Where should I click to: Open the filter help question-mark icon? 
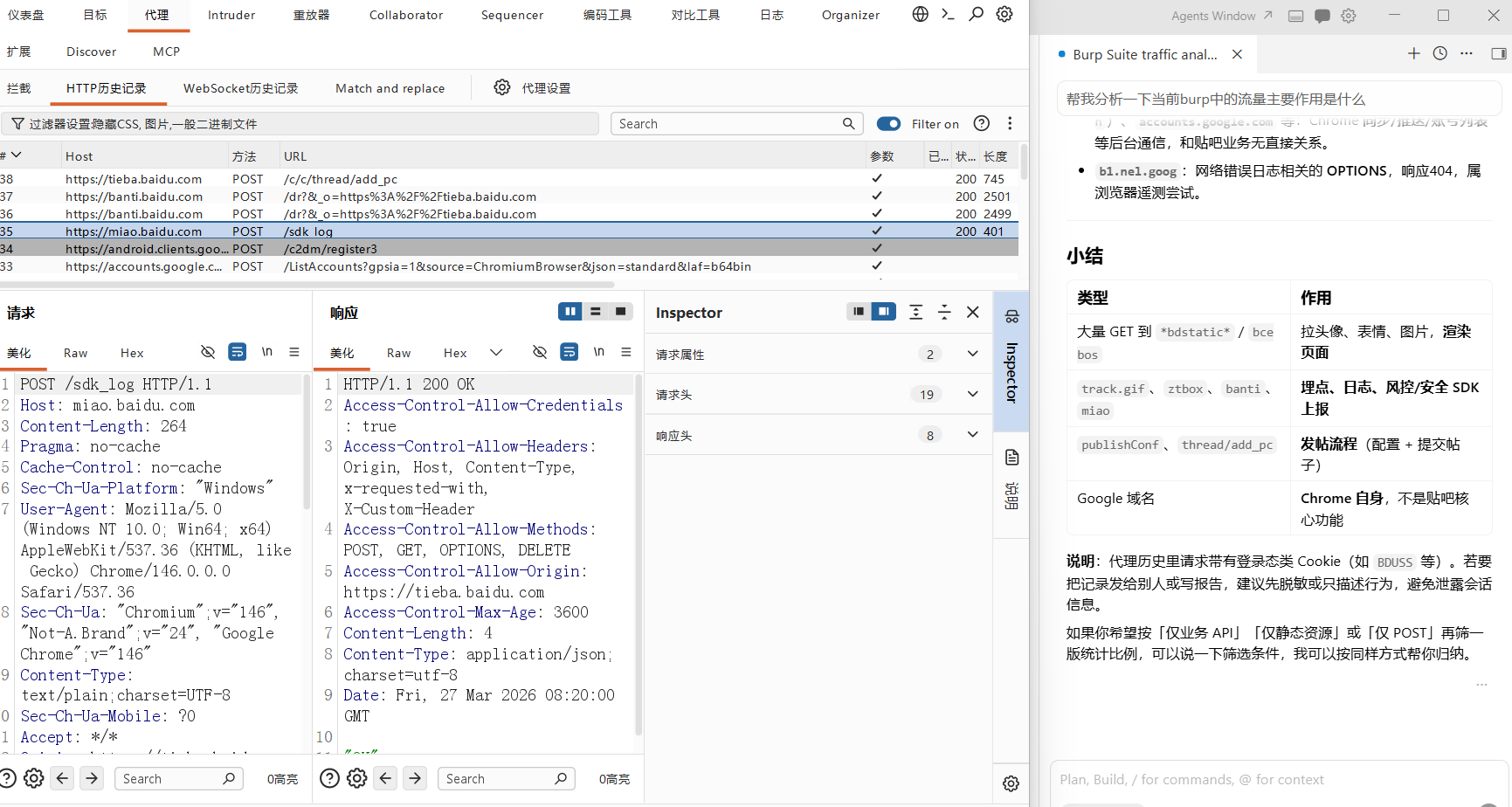tap(982, 123)
